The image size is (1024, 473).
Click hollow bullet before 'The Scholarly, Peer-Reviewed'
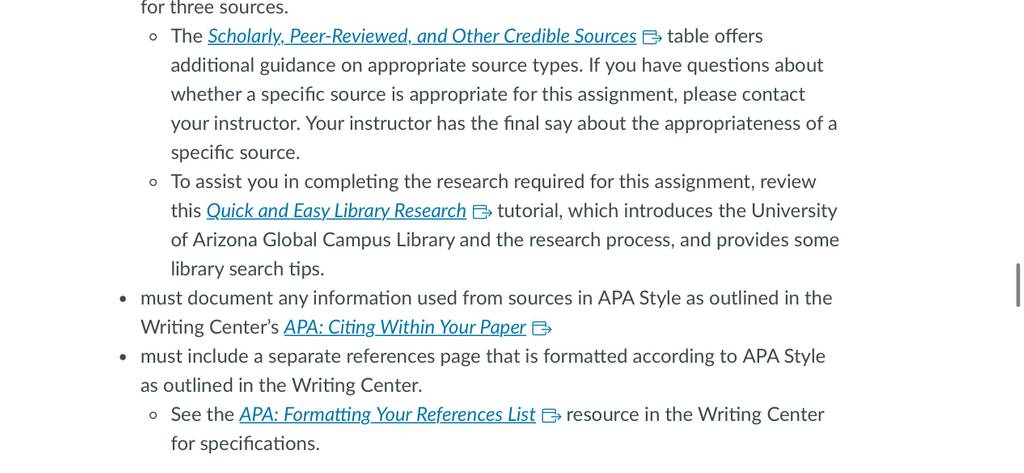(x=153, y=37)
